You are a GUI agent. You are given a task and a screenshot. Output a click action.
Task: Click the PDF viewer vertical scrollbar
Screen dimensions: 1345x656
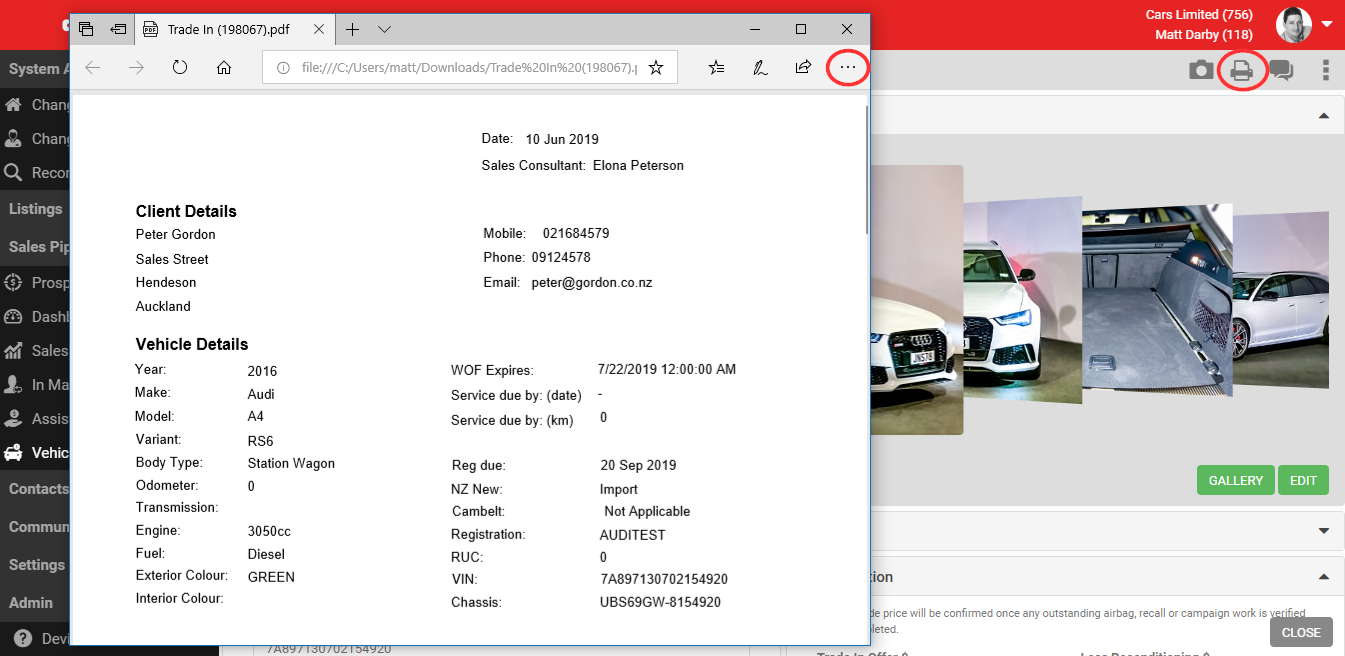click(866, 170)
